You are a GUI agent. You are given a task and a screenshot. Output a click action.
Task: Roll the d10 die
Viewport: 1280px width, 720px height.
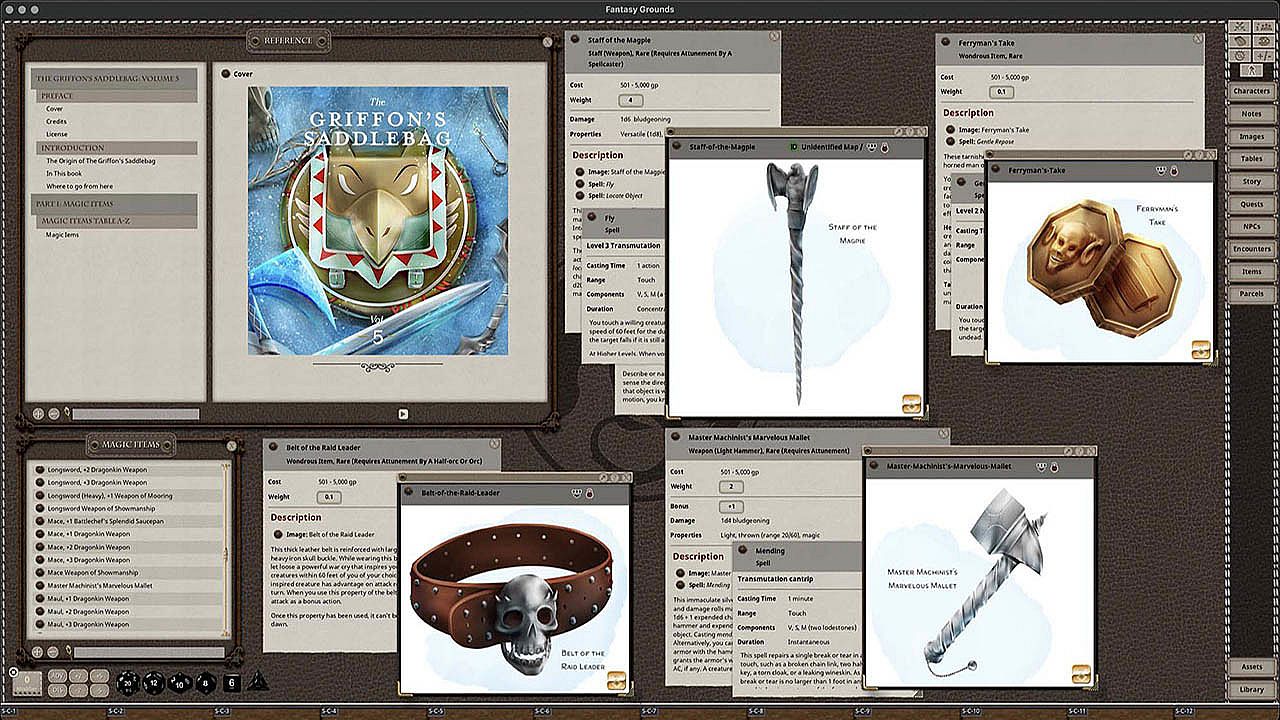pos(179,683)
